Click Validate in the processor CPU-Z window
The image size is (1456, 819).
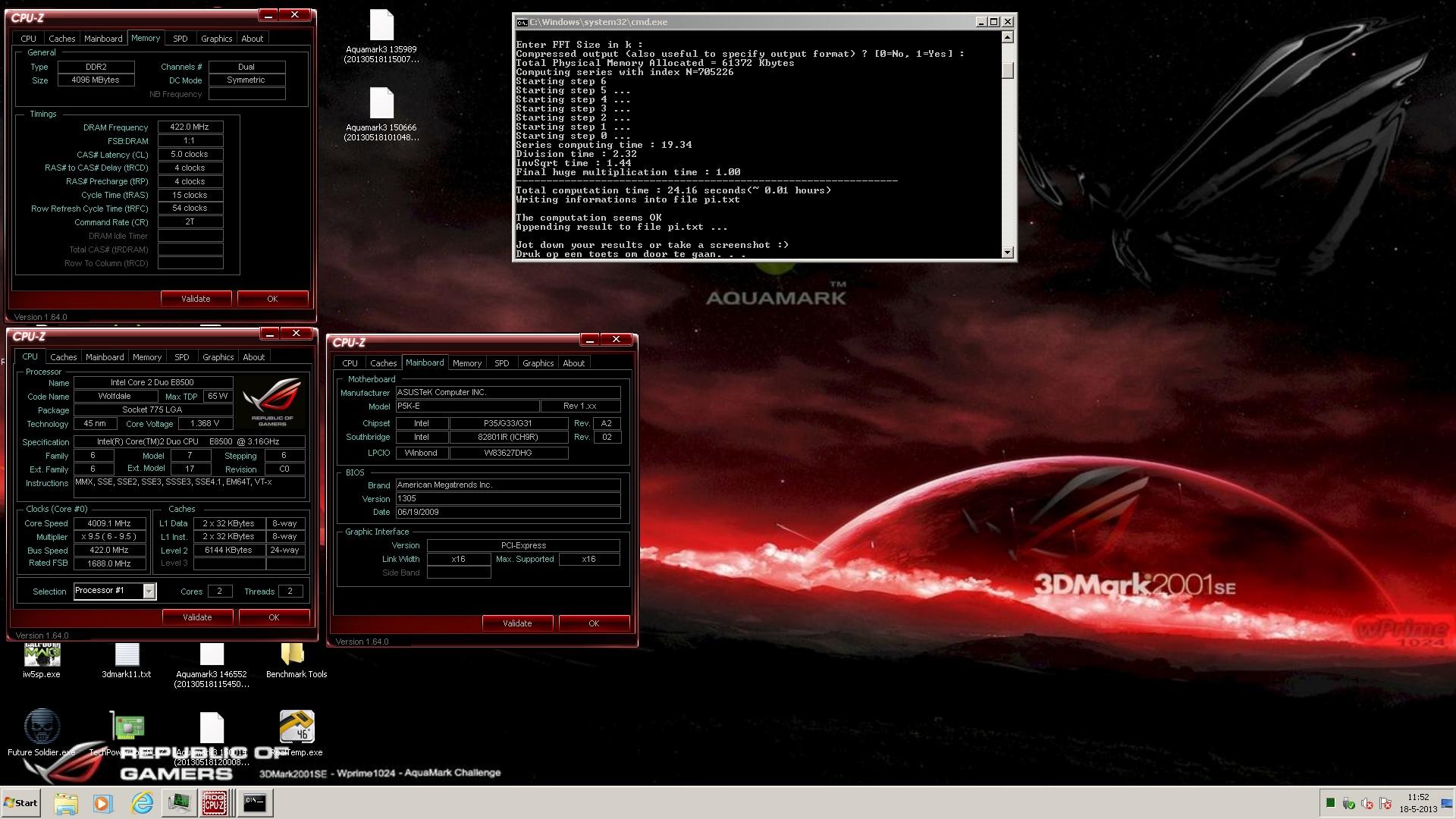[197, 617]
